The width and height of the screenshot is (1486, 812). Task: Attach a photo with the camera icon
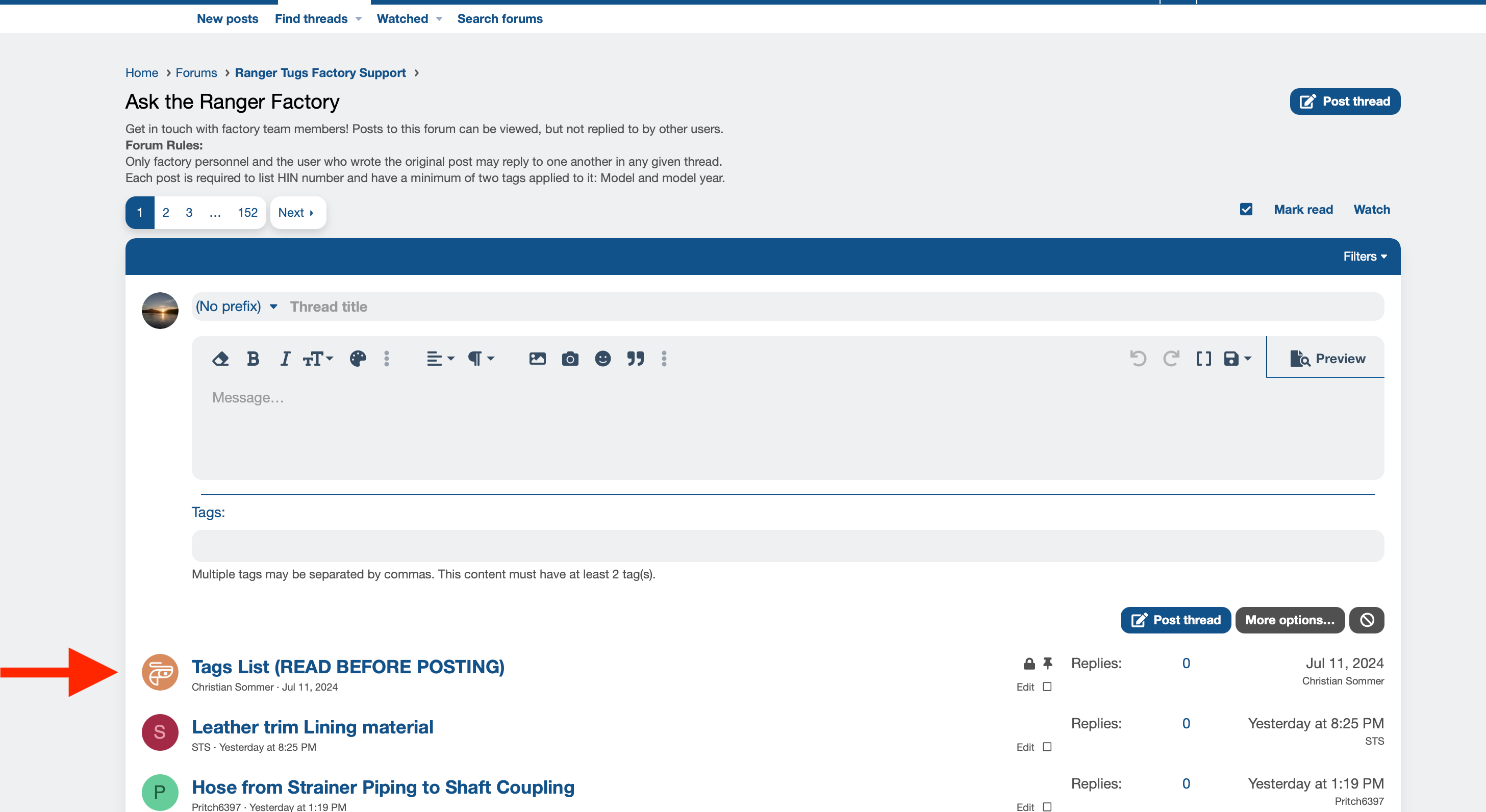(570, 358)
